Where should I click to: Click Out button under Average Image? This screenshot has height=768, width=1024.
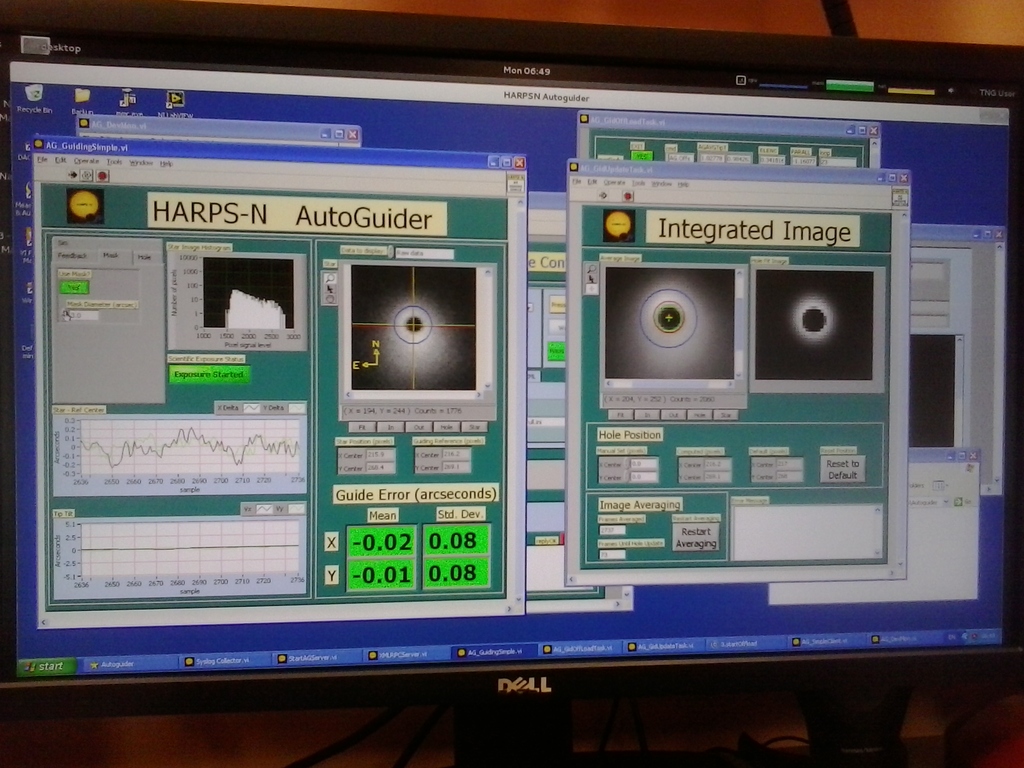[673, 415]
